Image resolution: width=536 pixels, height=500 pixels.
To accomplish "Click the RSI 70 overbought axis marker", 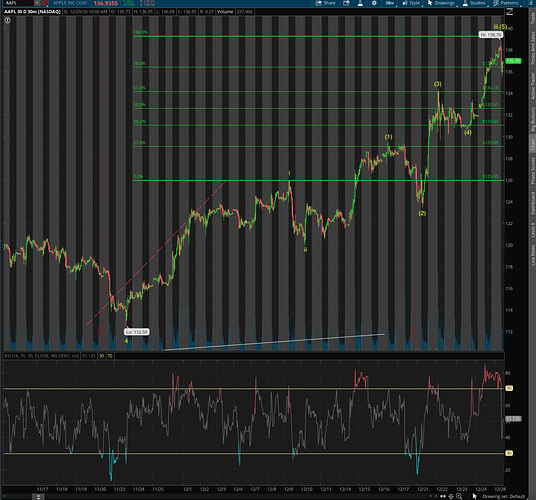I will click(x=509, y=389).
